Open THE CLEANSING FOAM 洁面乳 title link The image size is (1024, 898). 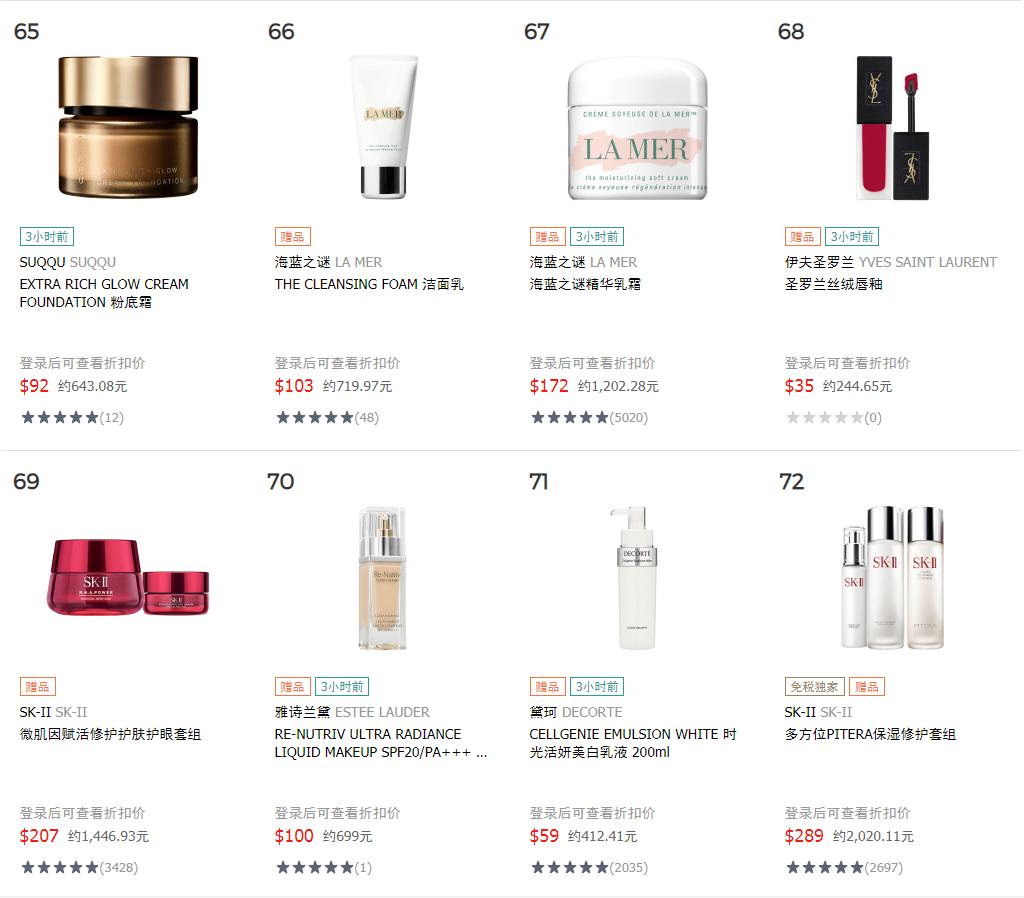pyautogui.click(x=369, y=284)
